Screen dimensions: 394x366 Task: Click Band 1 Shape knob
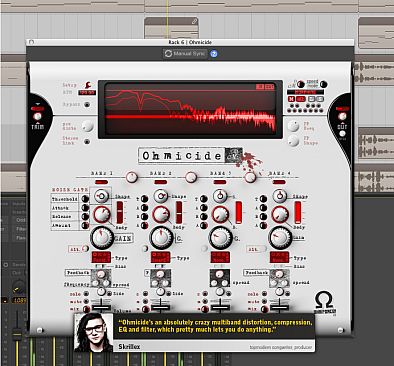click(x=101, y=196)
